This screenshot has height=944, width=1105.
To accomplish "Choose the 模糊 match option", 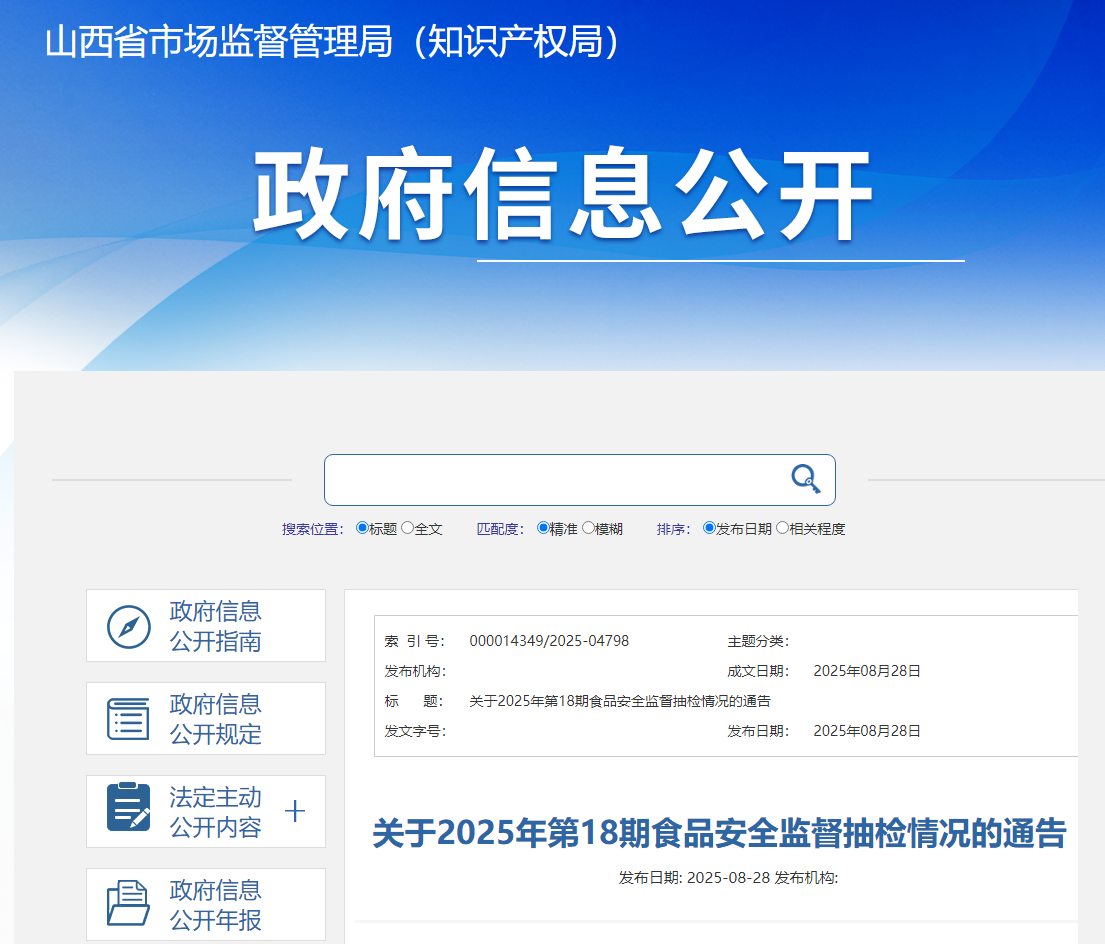I will click(x=588, y=528).
